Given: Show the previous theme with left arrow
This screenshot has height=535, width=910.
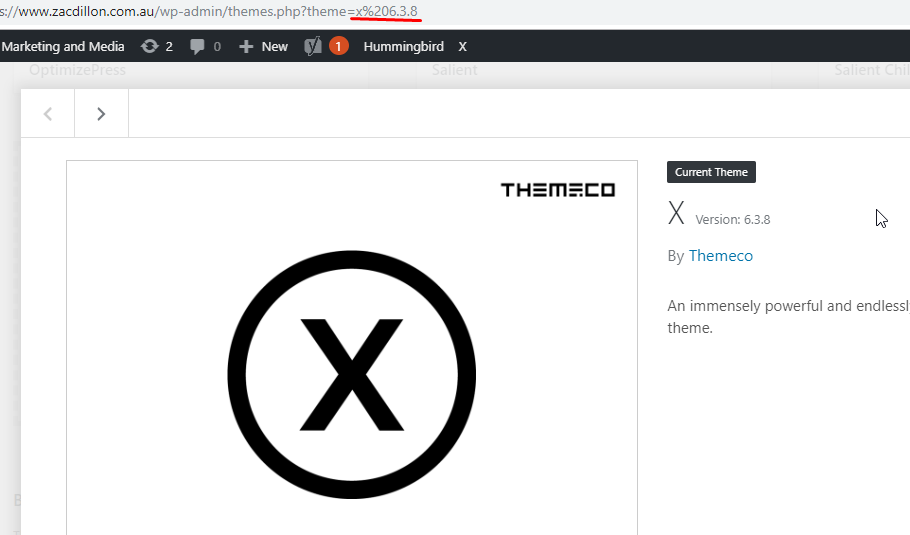Looking at the screenshot, I should 48,114.
